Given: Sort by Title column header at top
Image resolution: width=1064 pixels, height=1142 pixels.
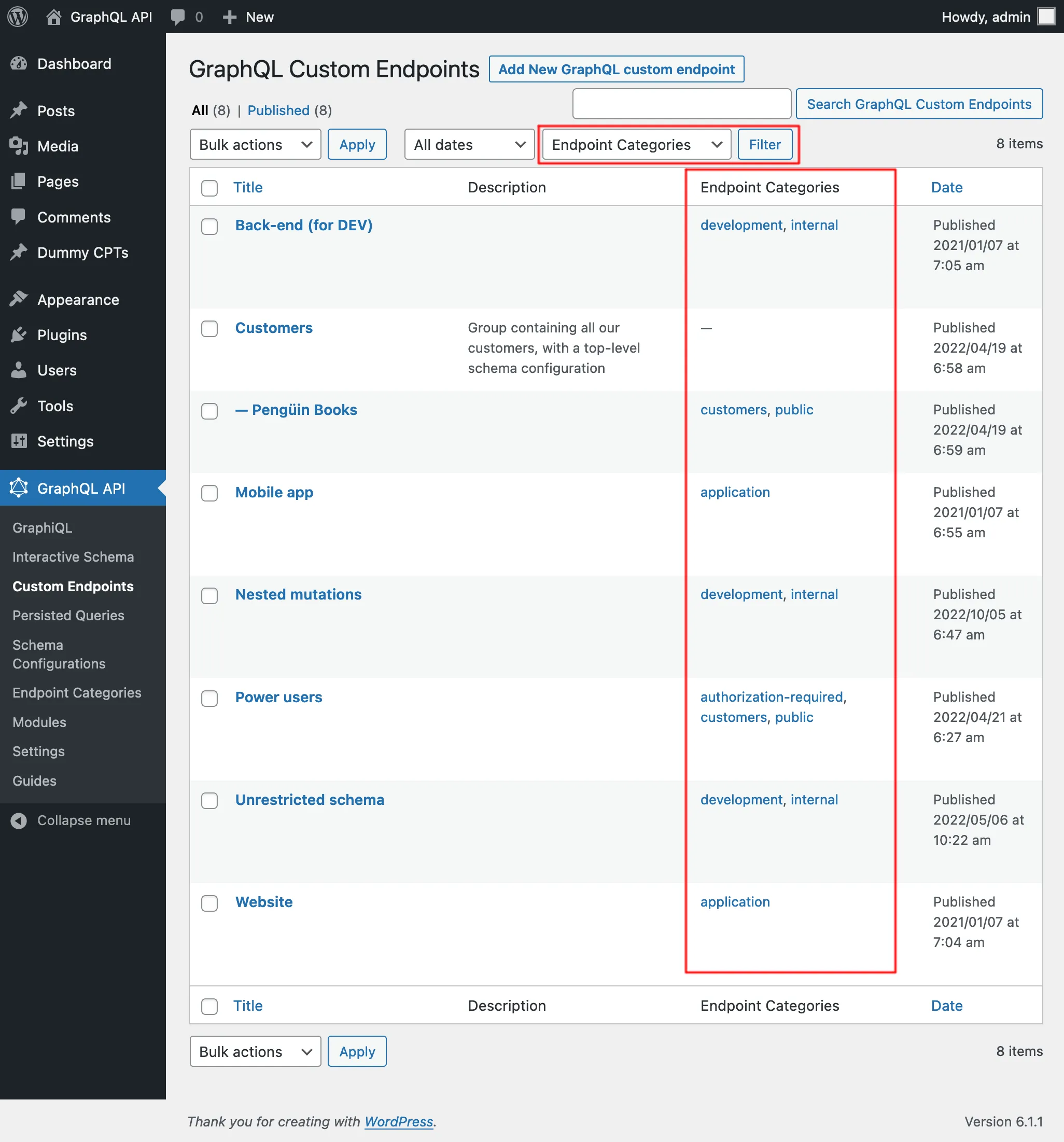Looking at the screenshot, I should coord(248,187).
